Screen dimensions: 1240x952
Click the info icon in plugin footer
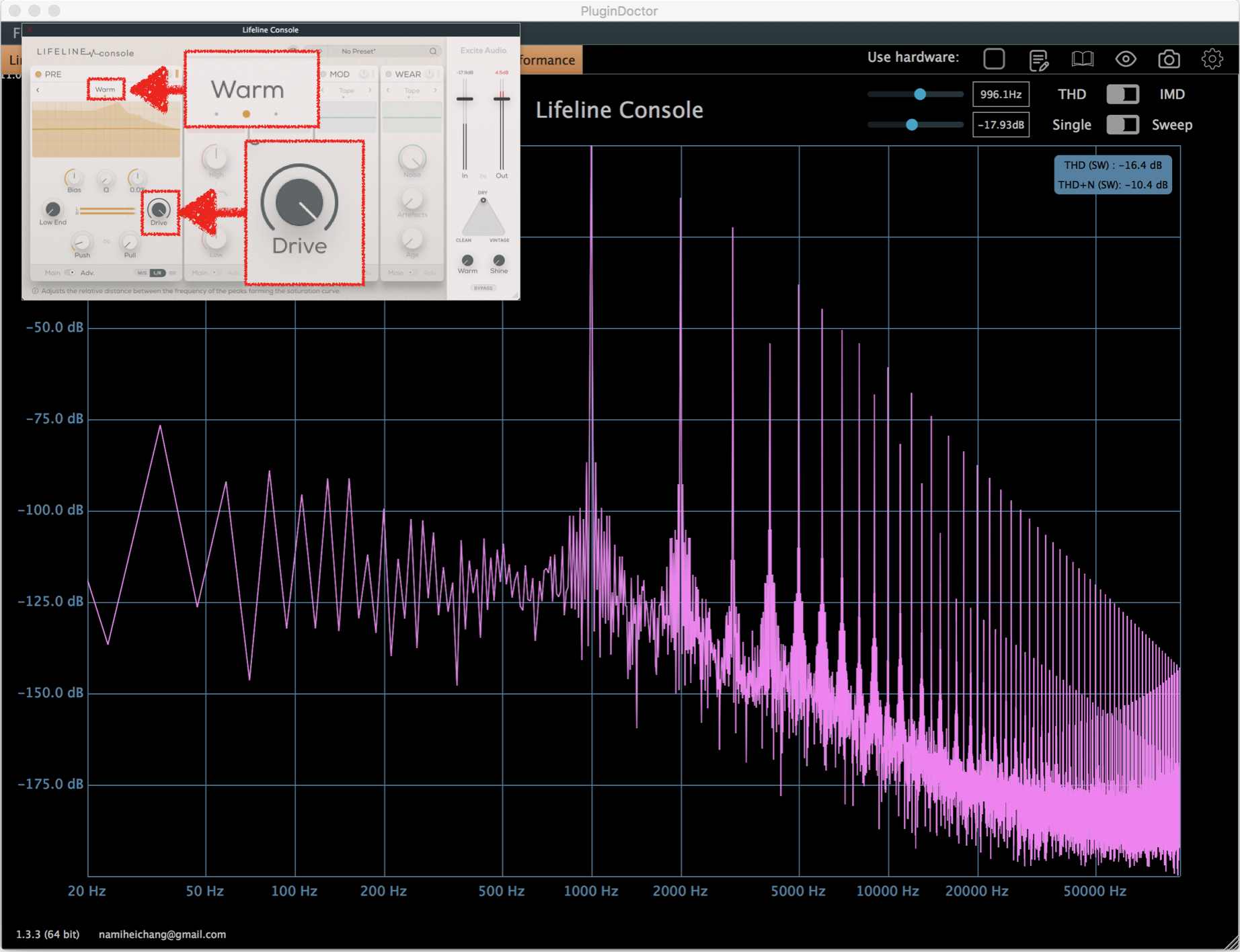(35, 291)
